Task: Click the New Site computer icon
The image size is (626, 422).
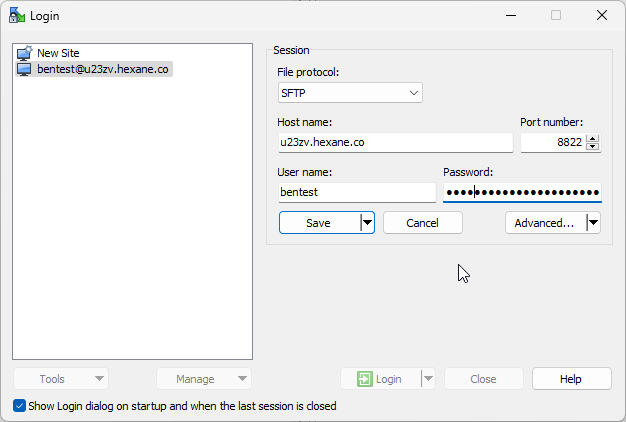Action: 24,53
